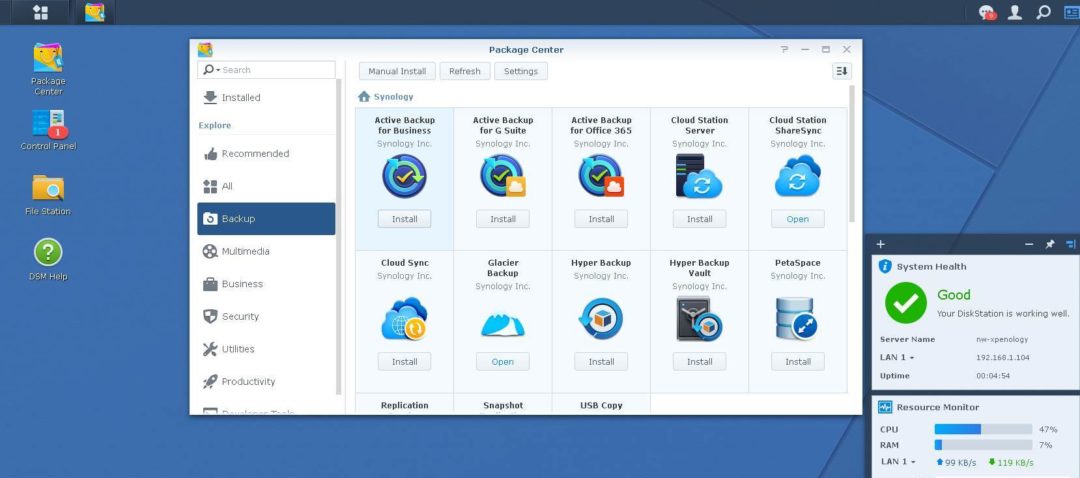This screenshot has width=1080, height=478.
Task: Click the System Health info shield icon
Action: 885,267
